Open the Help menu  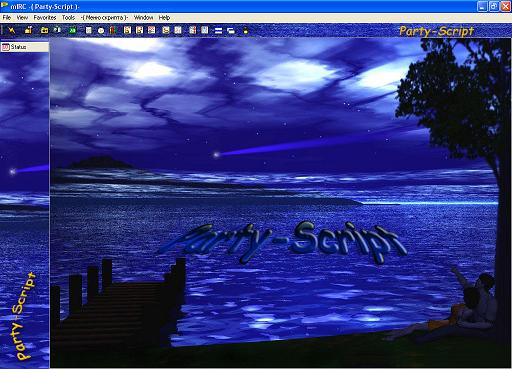tap(164, 17)
